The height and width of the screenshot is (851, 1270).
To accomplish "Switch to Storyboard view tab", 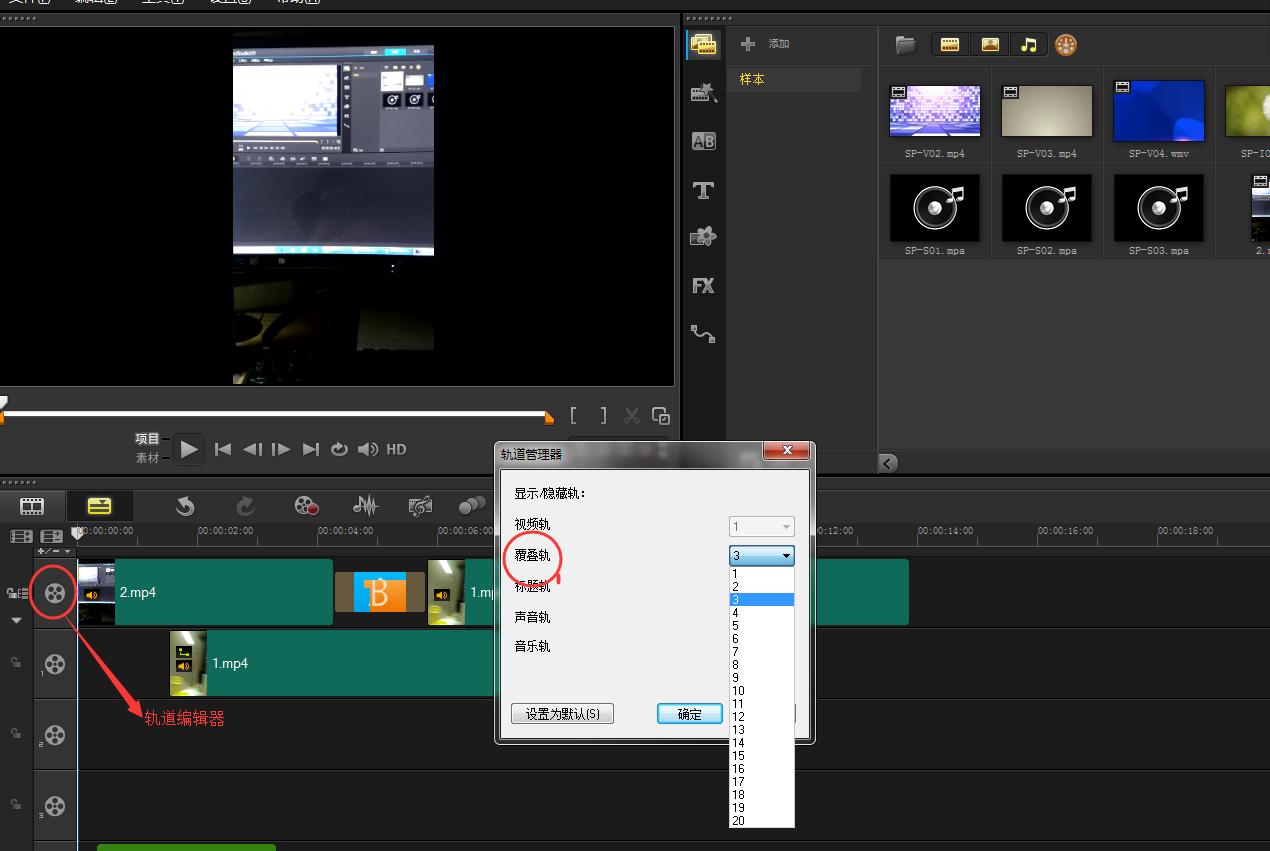I will pos(32,506).
